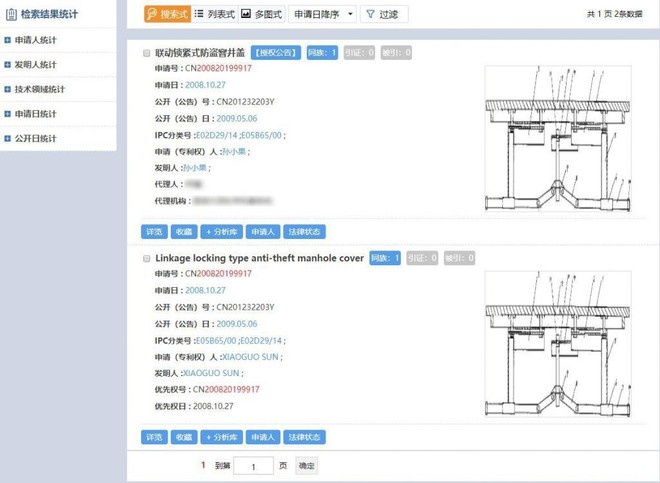The width and height of the screenshot is (660, 483).
Task: Expand 技术领域统计 plus icon
Action: (7, 89)
